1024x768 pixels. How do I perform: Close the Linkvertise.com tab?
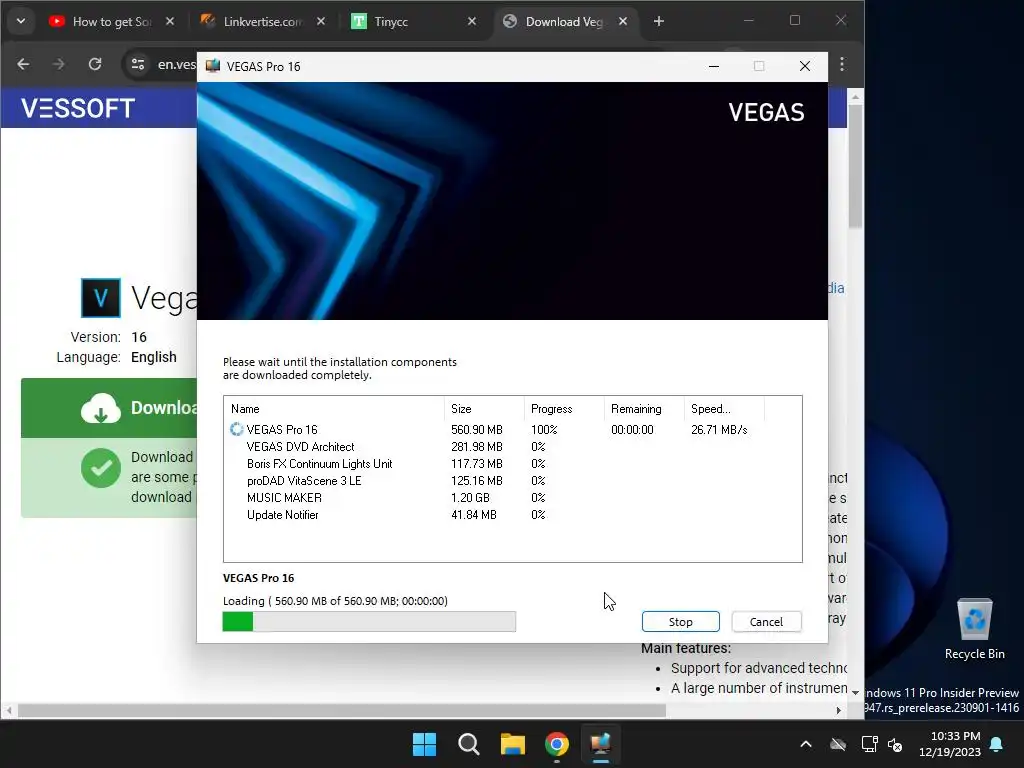coord(321,22)
